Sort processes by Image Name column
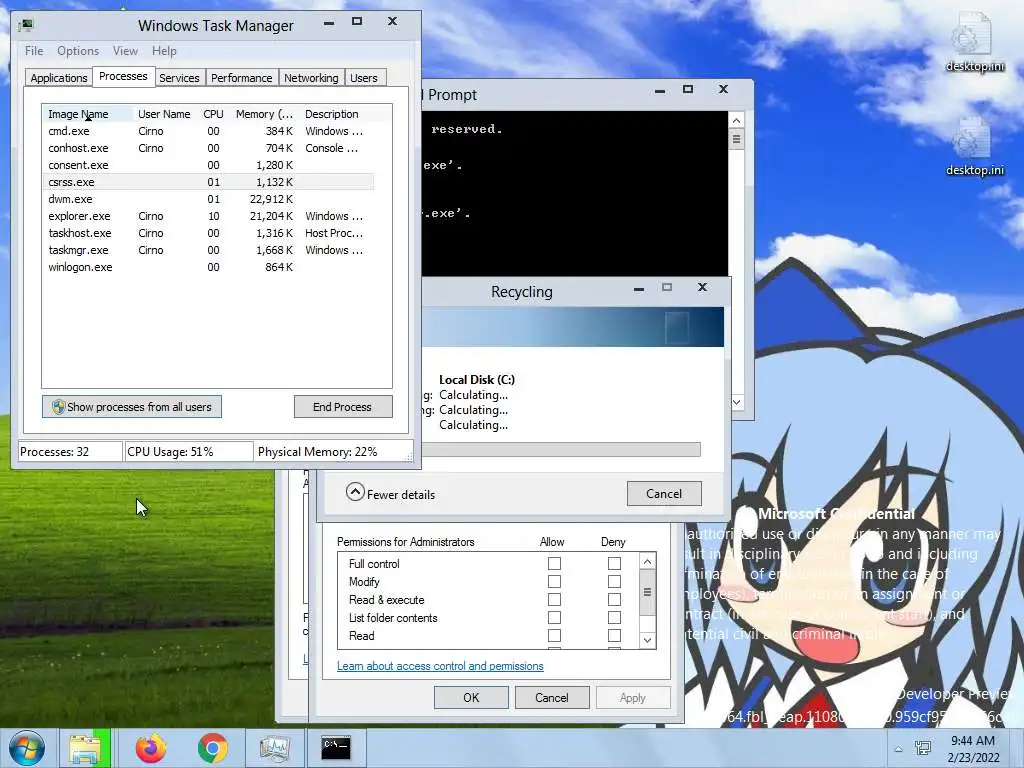Screen dimensions: 1024x768 coord(88,114)
